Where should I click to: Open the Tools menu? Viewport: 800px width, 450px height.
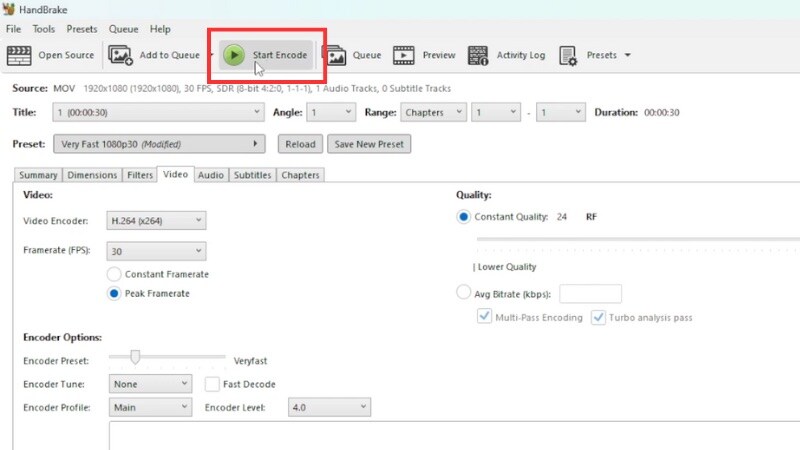pyautogui.click(x=43, y=29)
